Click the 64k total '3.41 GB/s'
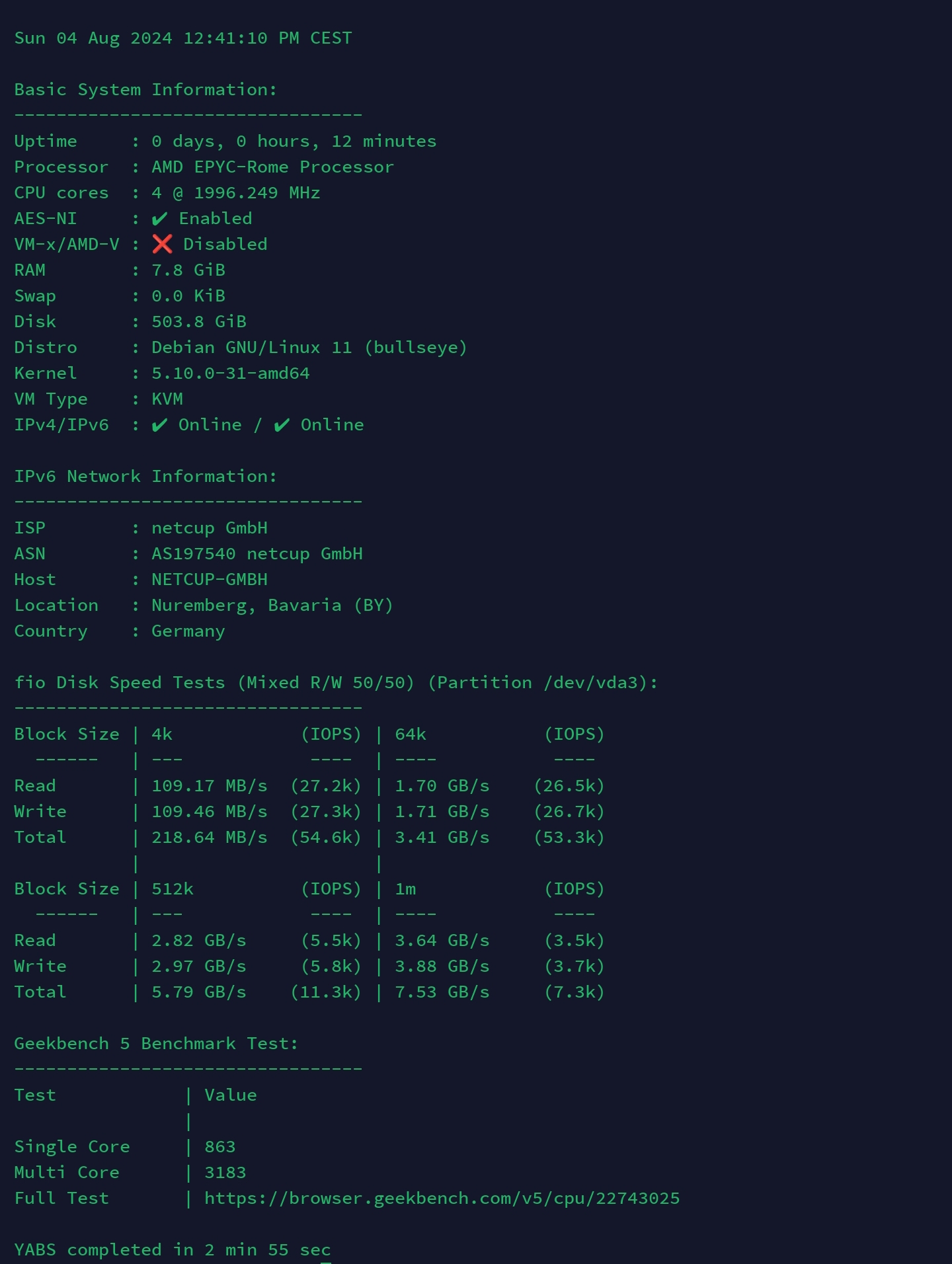The image size is (952, 1264). [442, 838]
